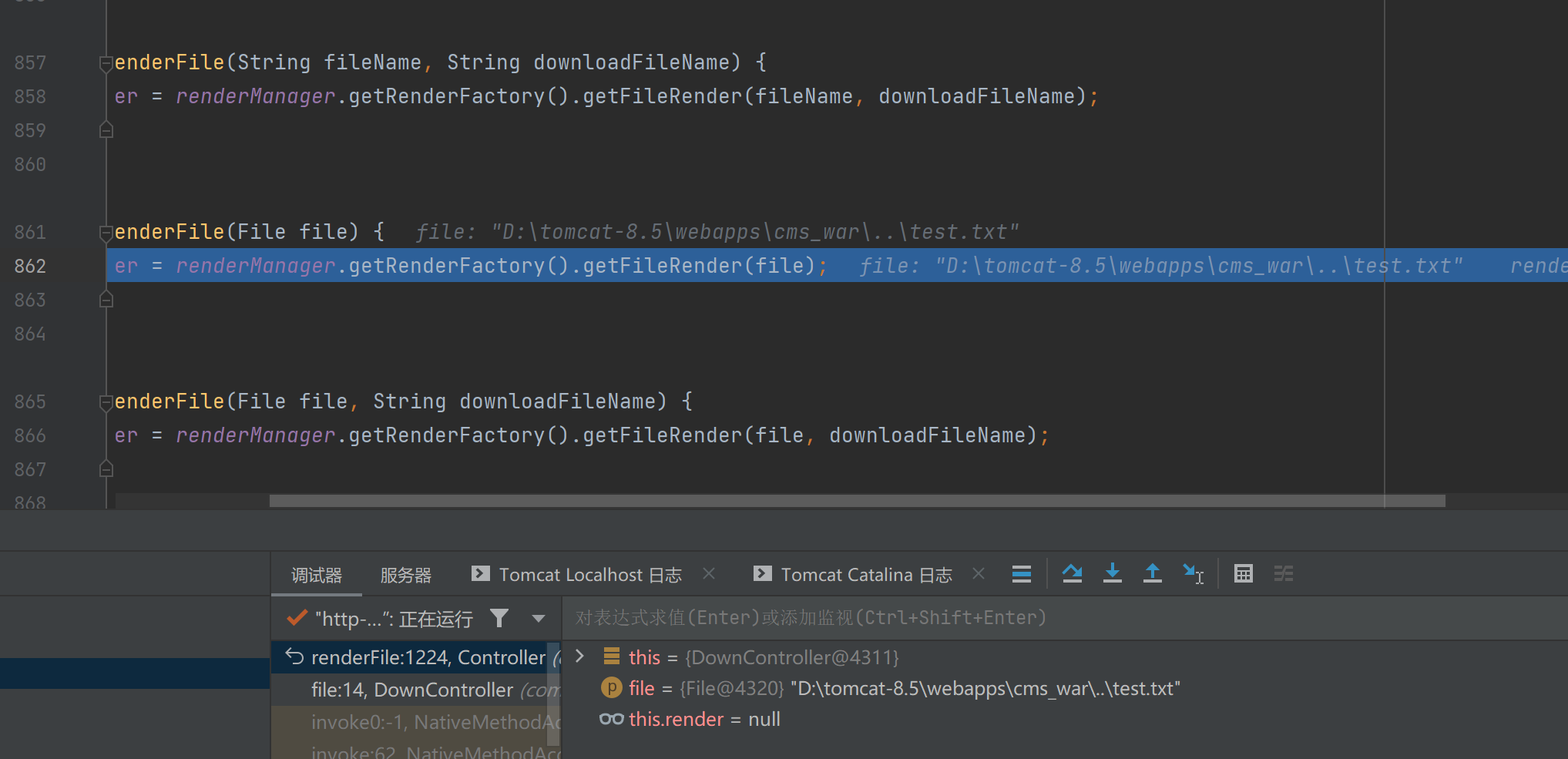Open Tomcat Localhost 日志 tab
This screenshot has height=759, width=1568.
[x=577, y=575]
